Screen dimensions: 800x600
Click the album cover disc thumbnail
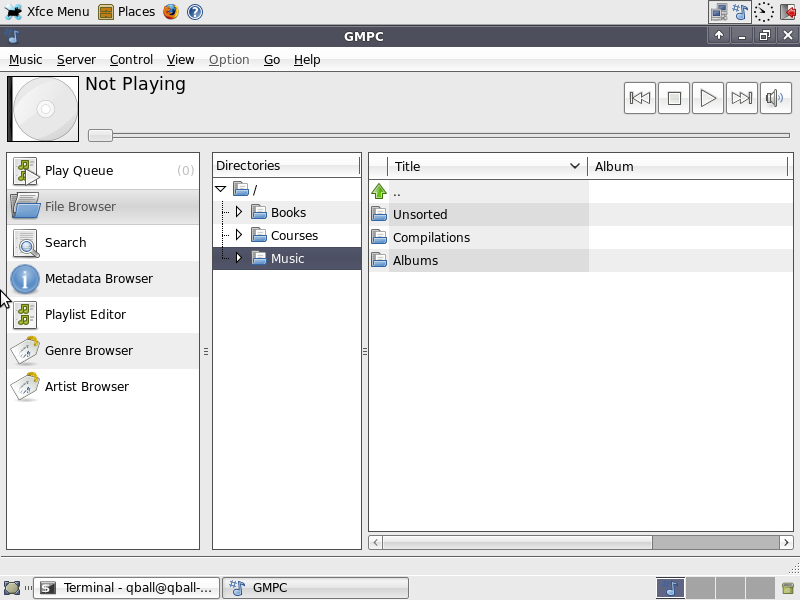[43, 109]
